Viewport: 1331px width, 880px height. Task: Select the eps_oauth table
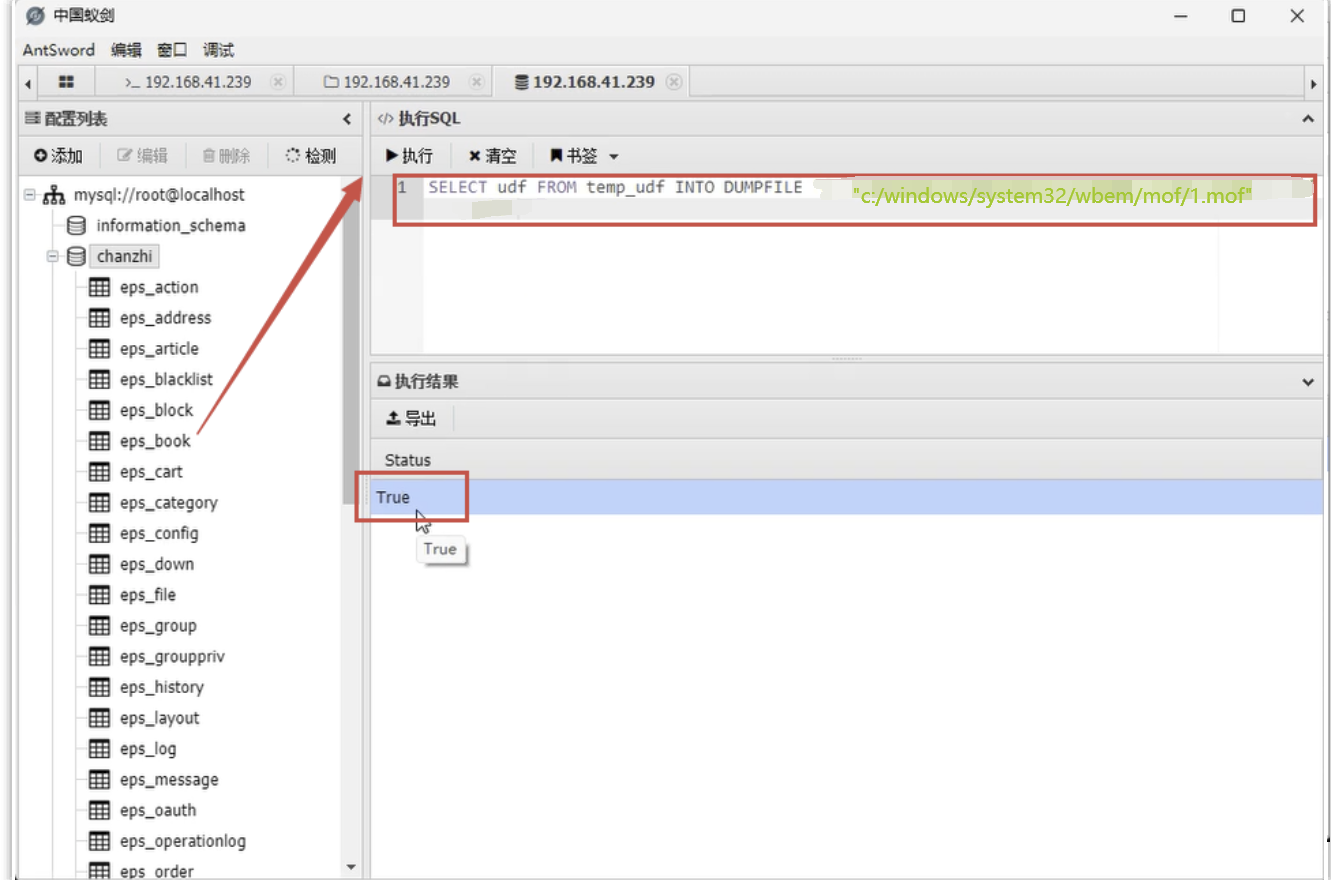point(158,811)
